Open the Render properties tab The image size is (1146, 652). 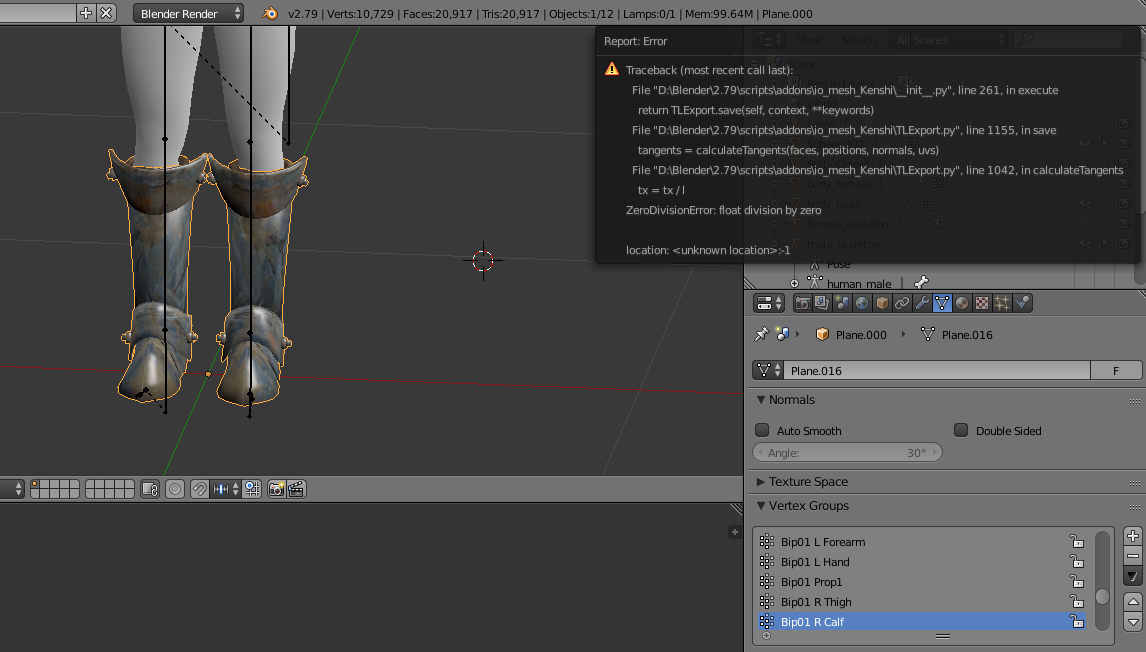click(x=802, y=303)
